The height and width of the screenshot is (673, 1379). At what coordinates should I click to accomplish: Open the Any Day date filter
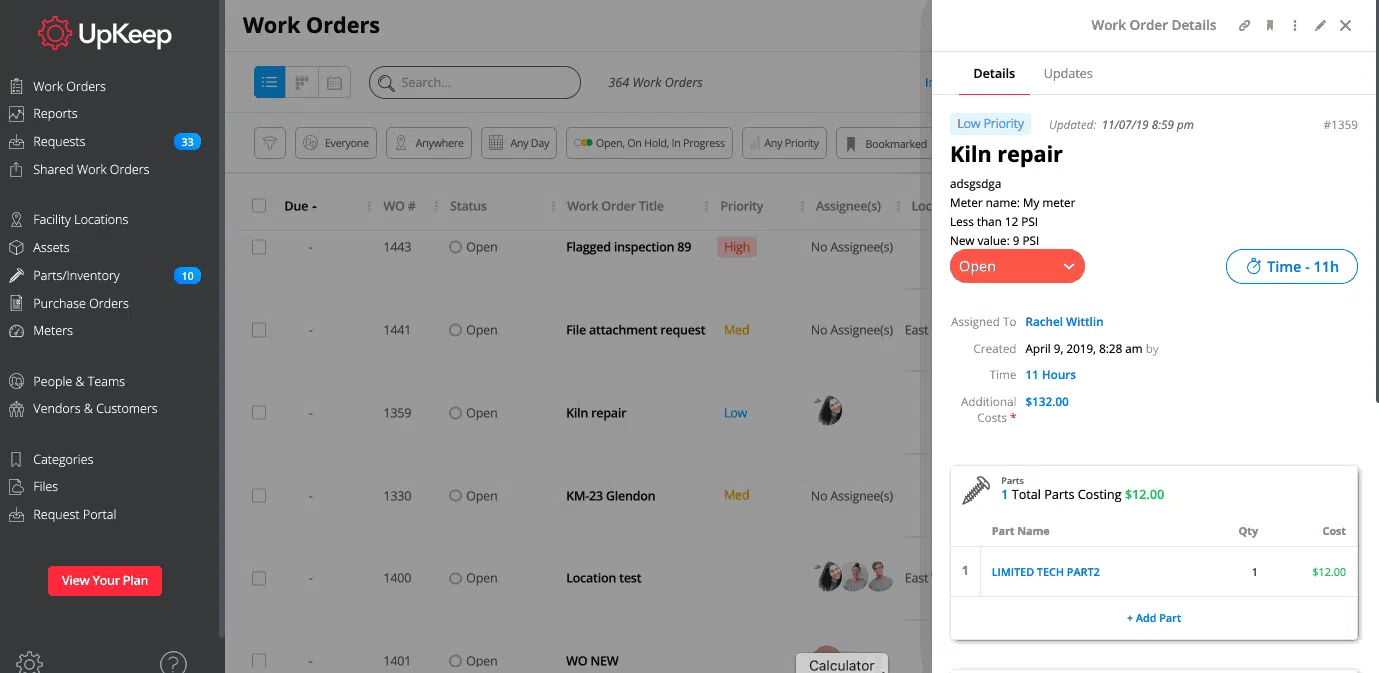coord(519,143)
